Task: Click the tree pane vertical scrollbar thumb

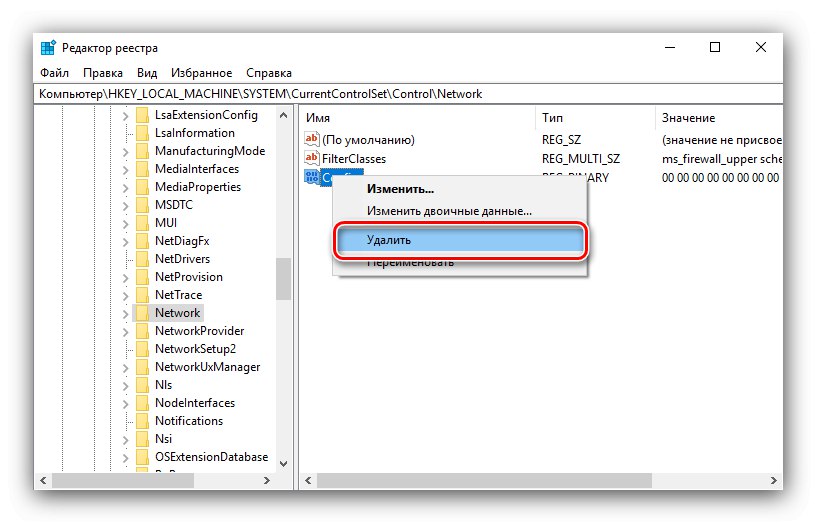Action: [x=284, y=279]
